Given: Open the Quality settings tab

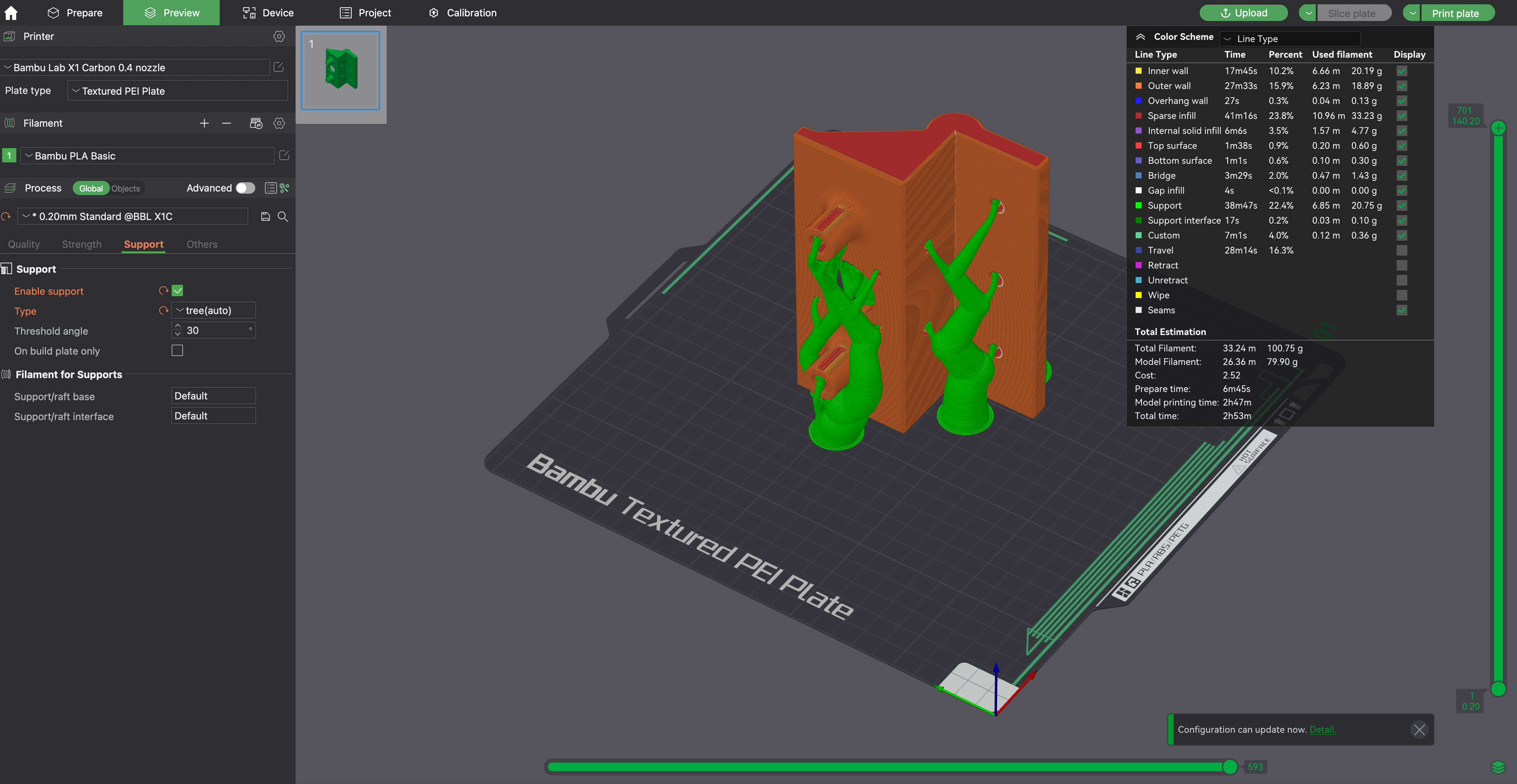Looking at the screenshot, I should (x=24, y=244).
